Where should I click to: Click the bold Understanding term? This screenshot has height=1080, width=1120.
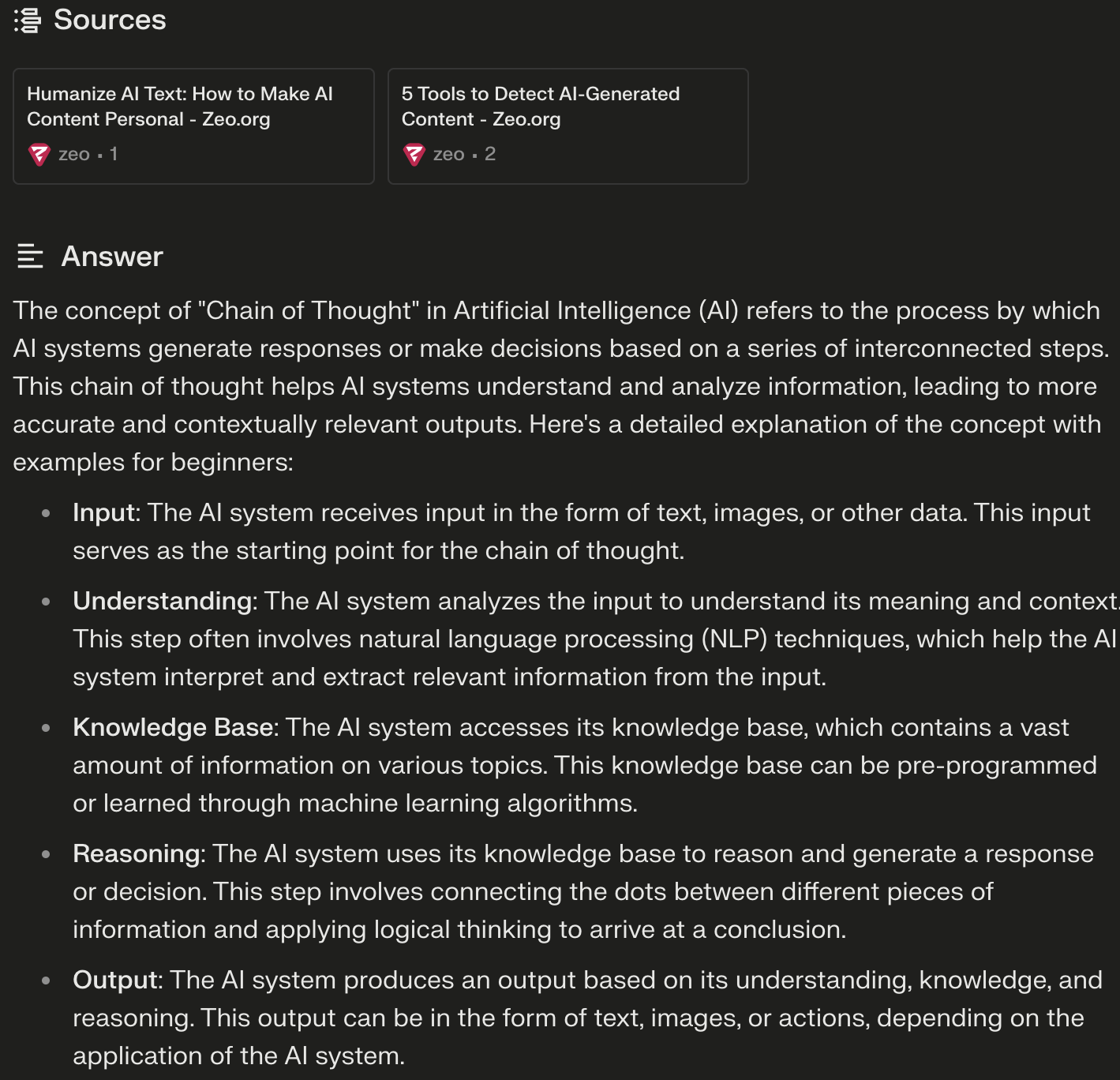pyautogui.click(x=163, y=601)
